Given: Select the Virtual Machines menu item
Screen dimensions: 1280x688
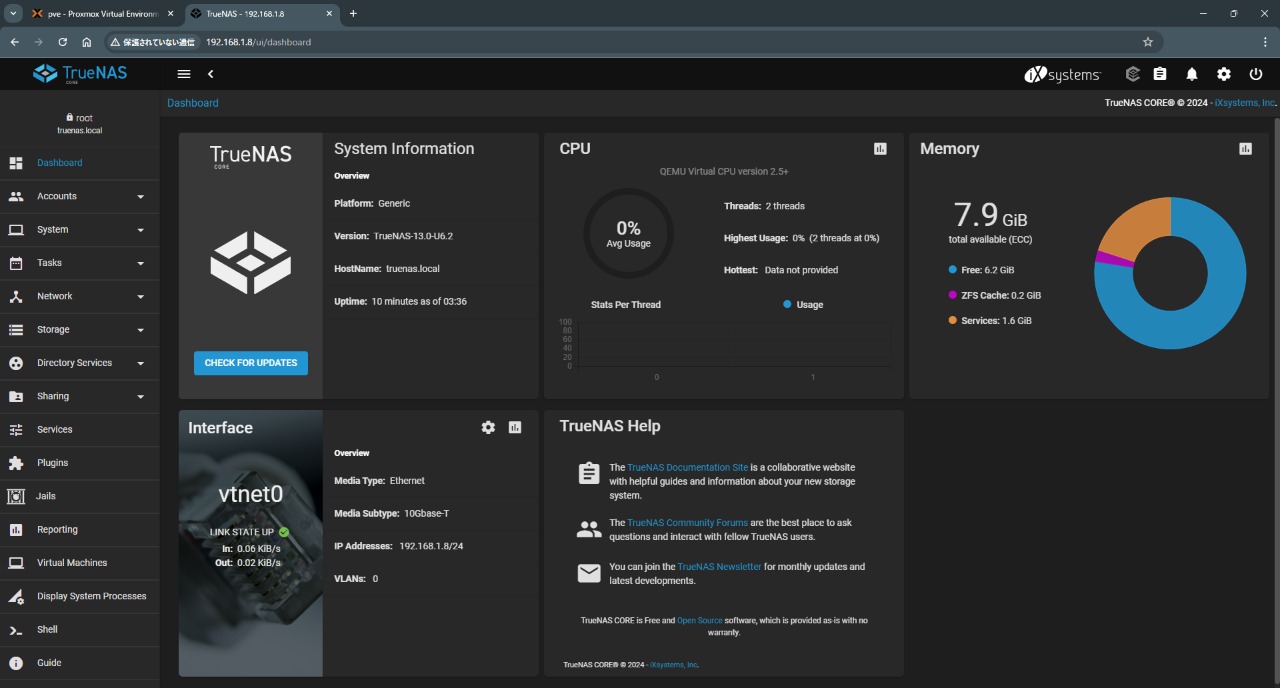Looking at the screenshot, I should click(80, 563).
